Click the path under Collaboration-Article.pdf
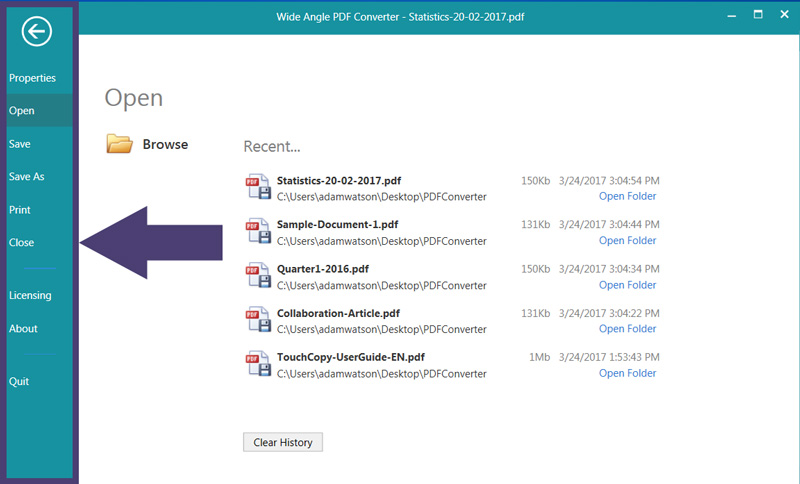Screen dimensions: 800x484 point(382,329)
